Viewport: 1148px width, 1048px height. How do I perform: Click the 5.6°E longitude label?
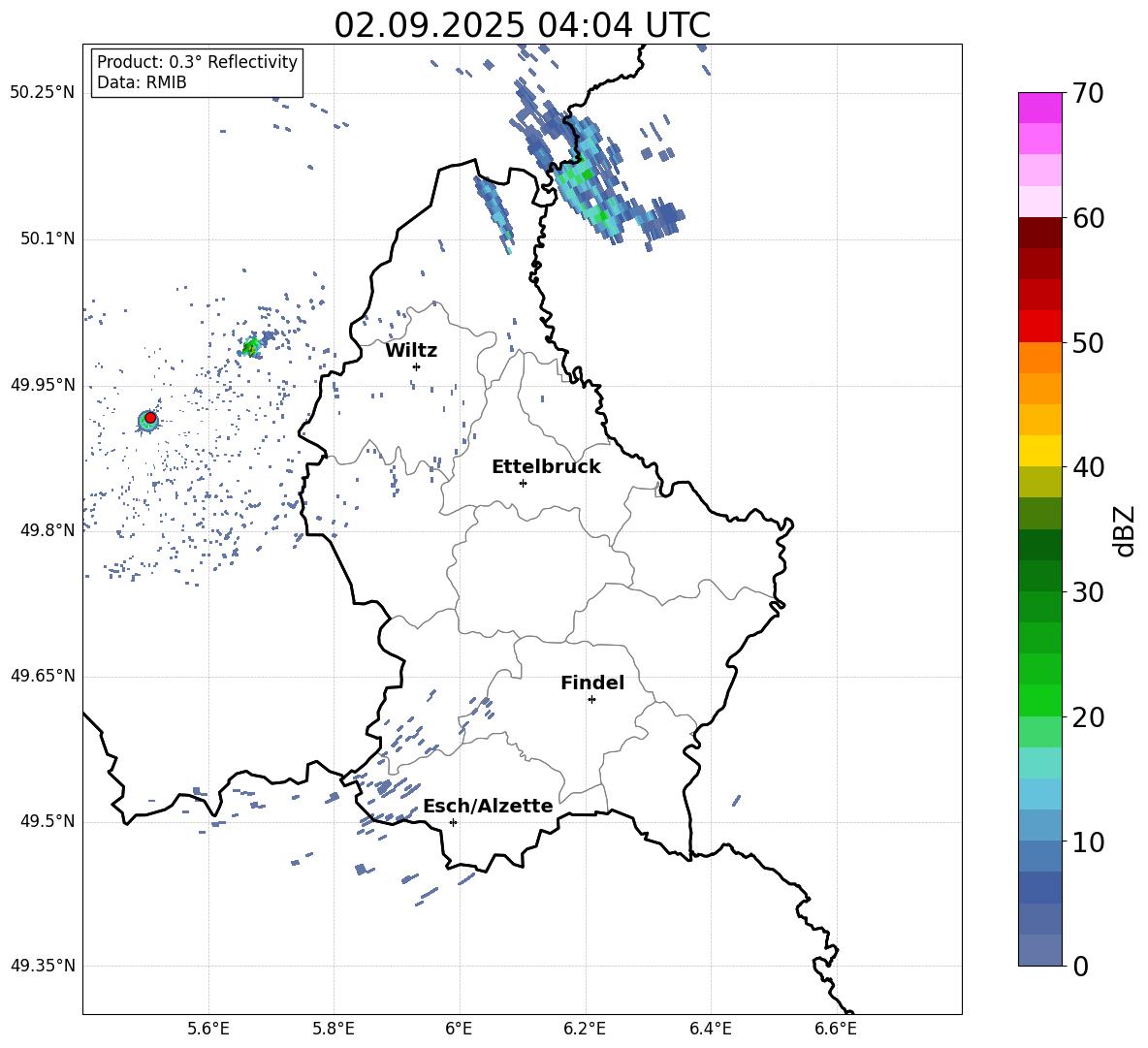coord(208,1029)
